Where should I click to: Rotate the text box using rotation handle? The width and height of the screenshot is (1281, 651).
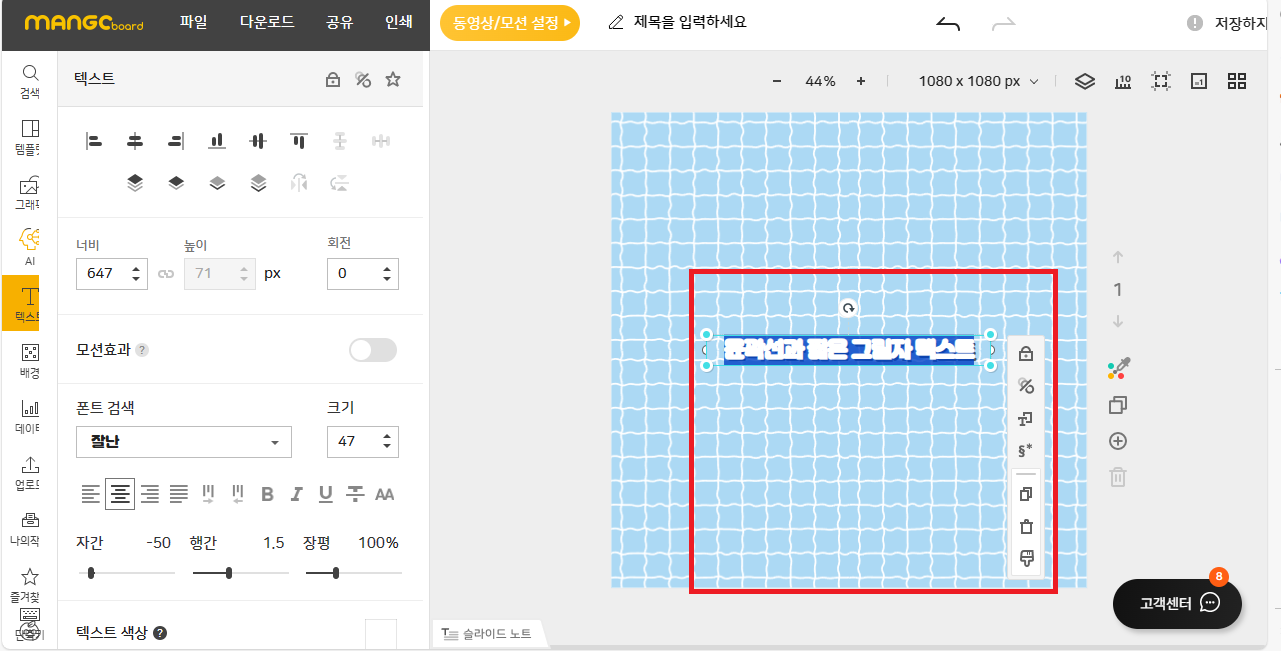click(848, 309)
